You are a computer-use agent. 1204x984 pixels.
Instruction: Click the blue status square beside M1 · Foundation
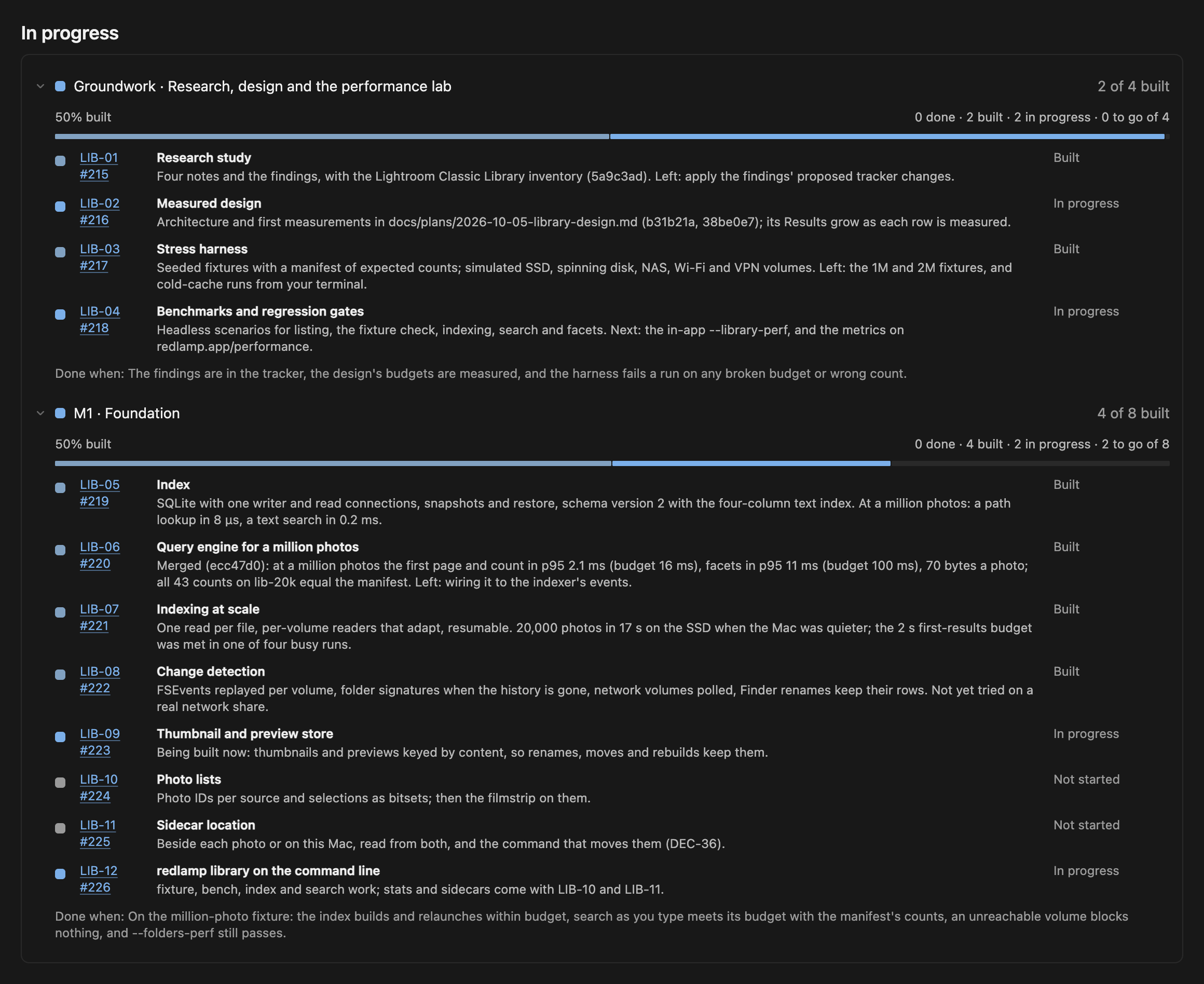[x=60, y=413]
